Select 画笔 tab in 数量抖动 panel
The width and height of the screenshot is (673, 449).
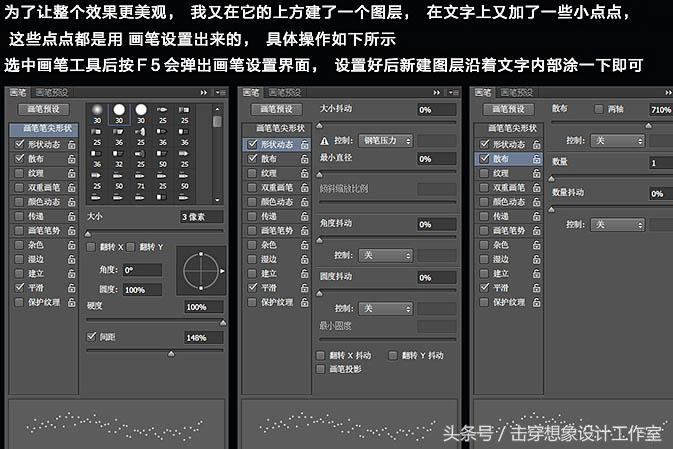pyautogui.click(x=483, y=92)
